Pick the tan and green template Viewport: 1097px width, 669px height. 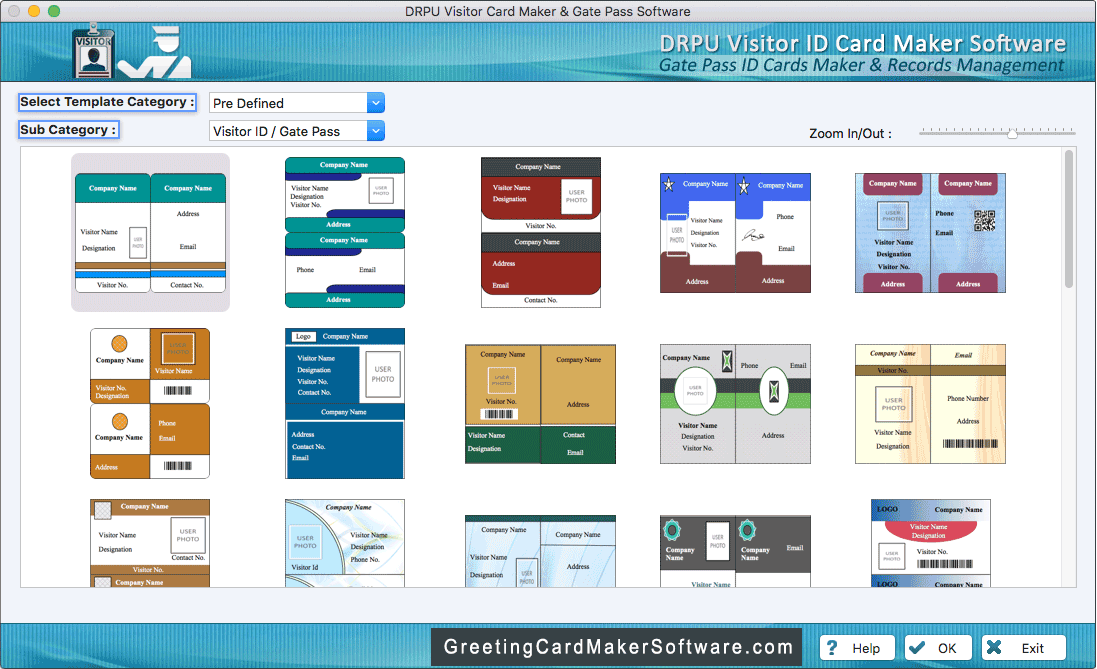click(x=541, y=404)
